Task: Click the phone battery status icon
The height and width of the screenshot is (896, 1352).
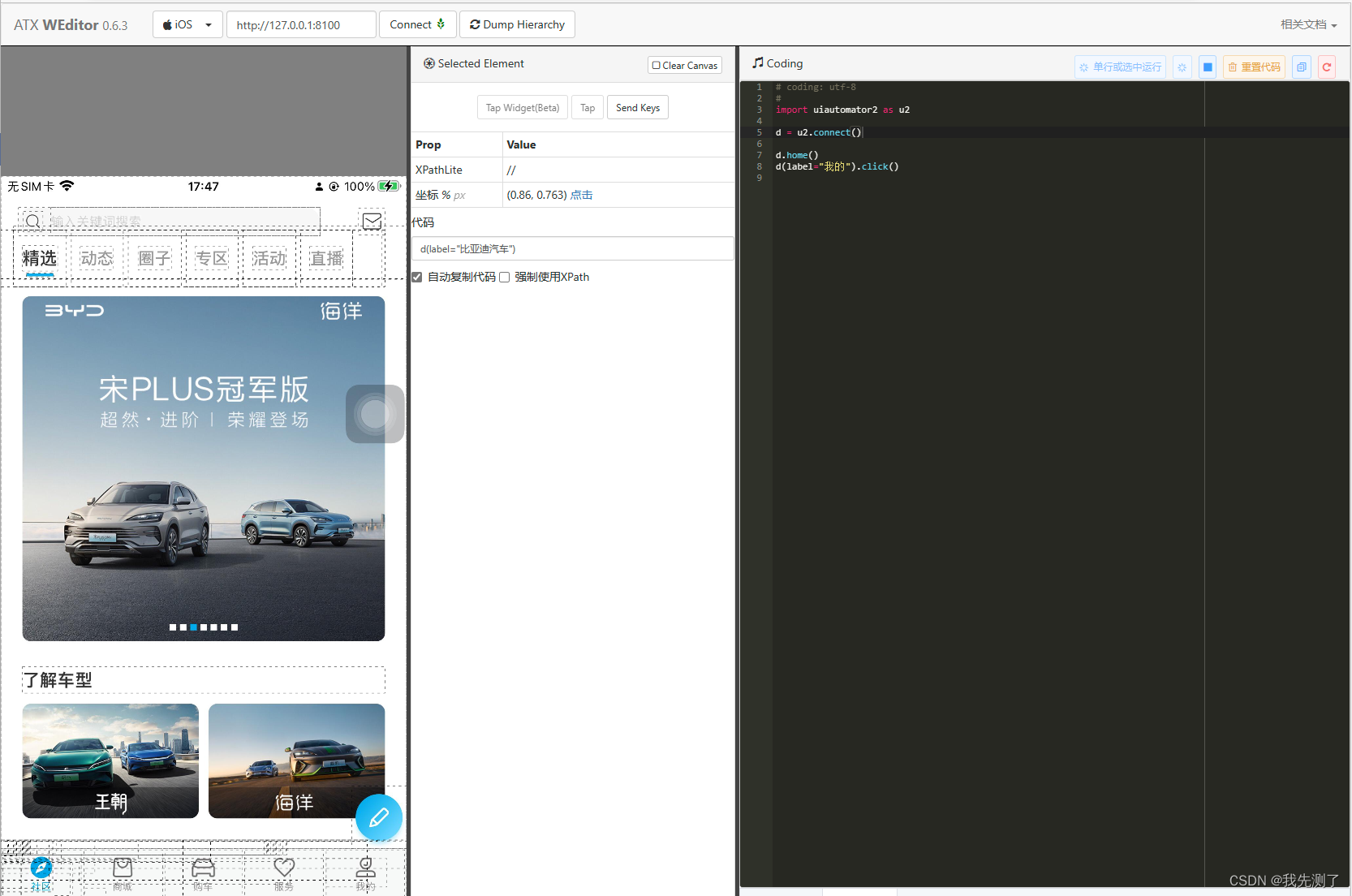Action: (x=390, y=187)
